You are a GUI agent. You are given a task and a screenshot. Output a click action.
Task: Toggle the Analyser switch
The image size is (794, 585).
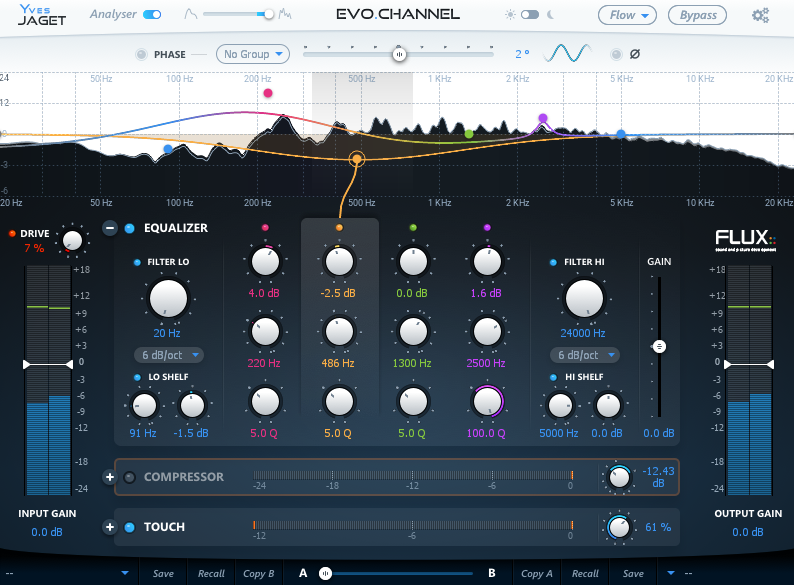click(x=152, y=14)
